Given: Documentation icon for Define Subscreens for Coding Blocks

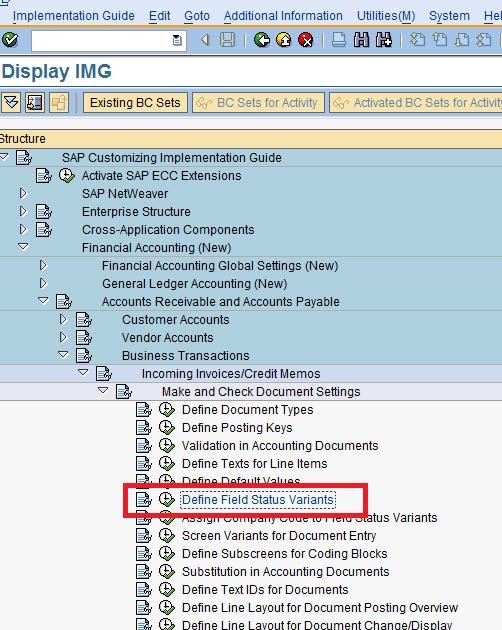Looking at the screenshot, I should click(x=144, y=554).
